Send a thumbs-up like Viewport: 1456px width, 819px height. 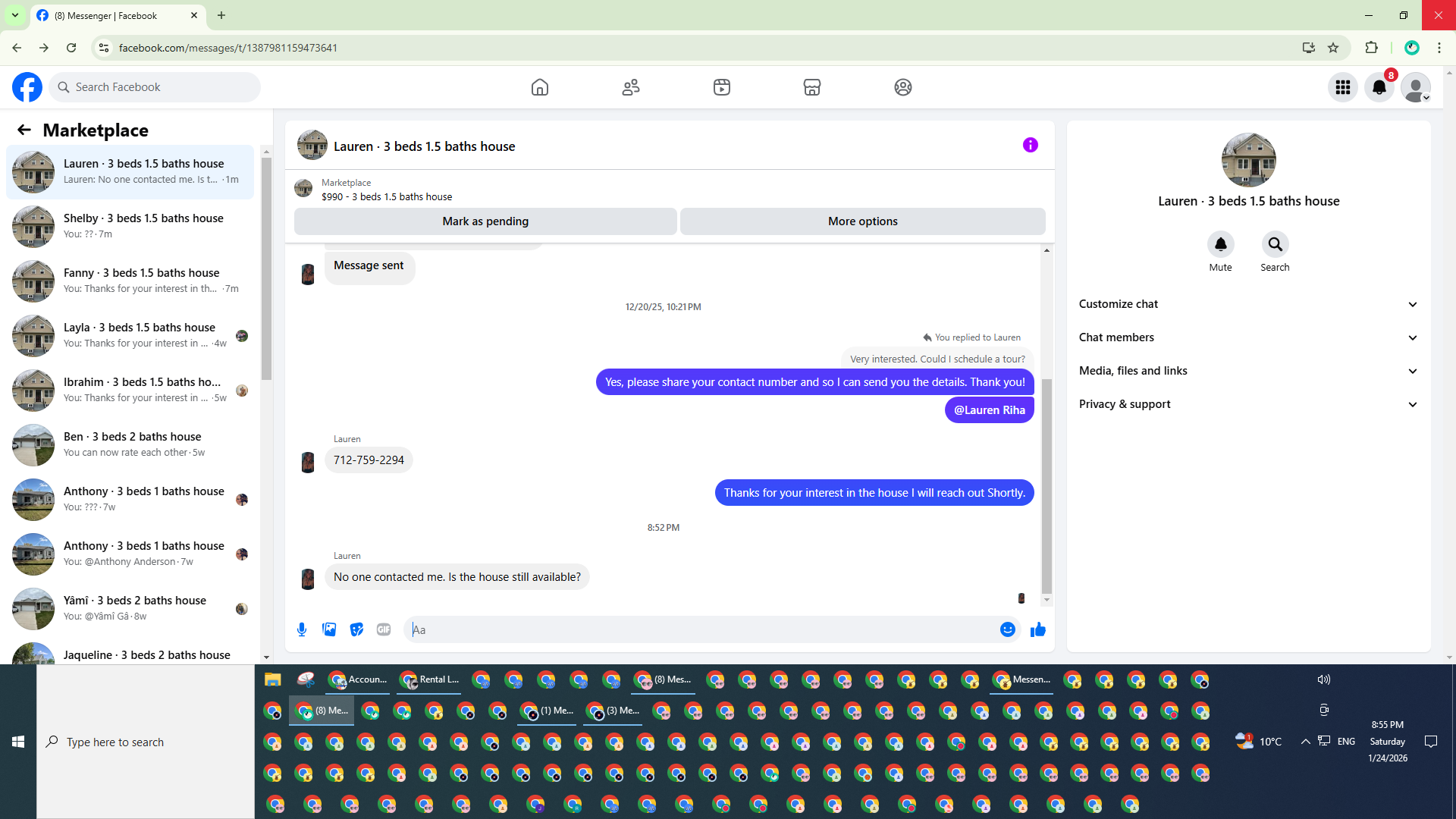(1038, 629)
